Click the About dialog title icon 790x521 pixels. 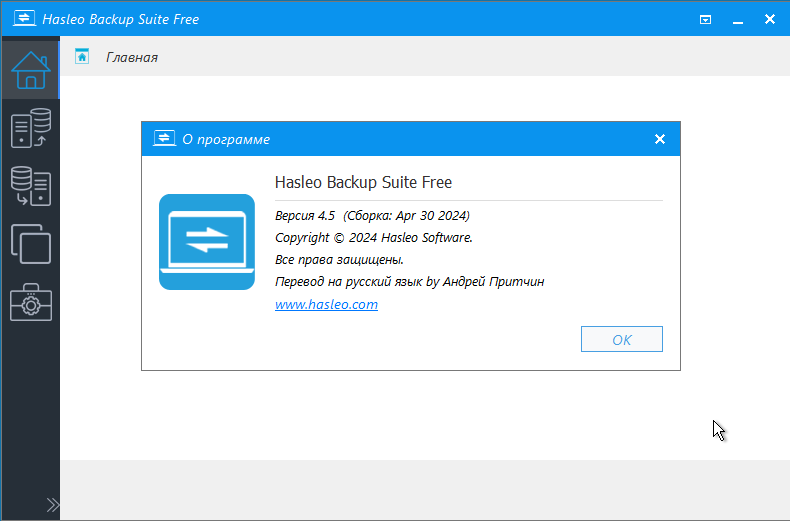[164, 139]
